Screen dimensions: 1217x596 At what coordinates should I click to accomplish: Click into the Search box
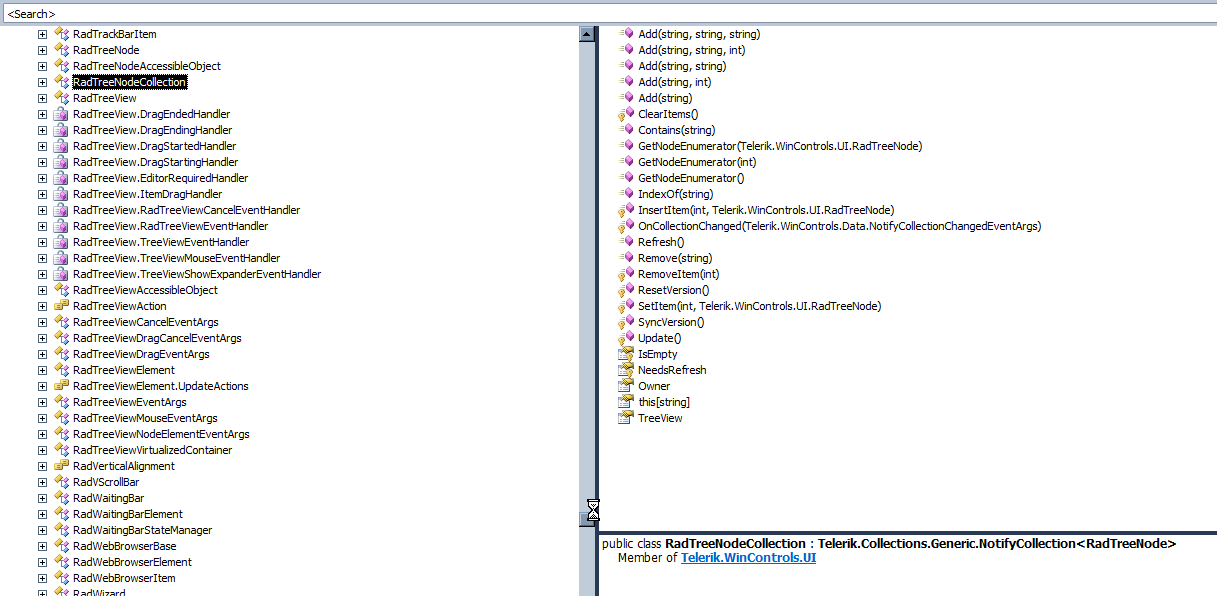coord(608,13)
